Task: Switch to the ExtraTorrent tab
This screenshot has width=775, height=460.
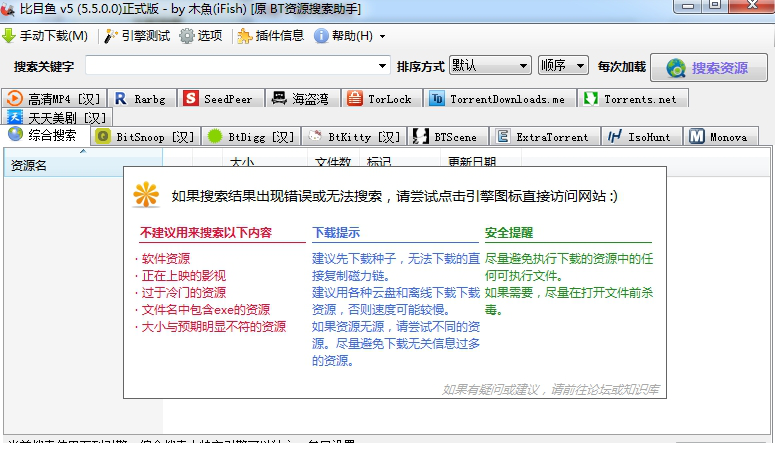Action: coord(545,136)
